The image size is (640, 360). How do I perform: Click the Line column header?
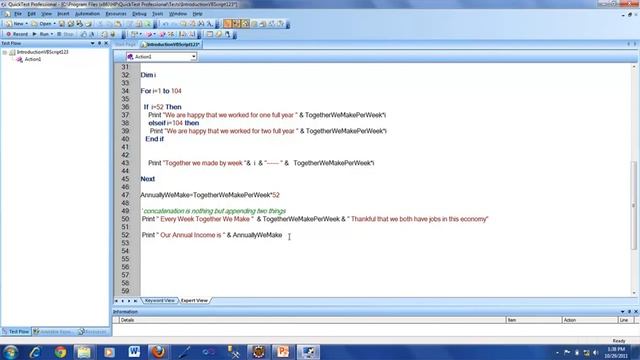627,320
